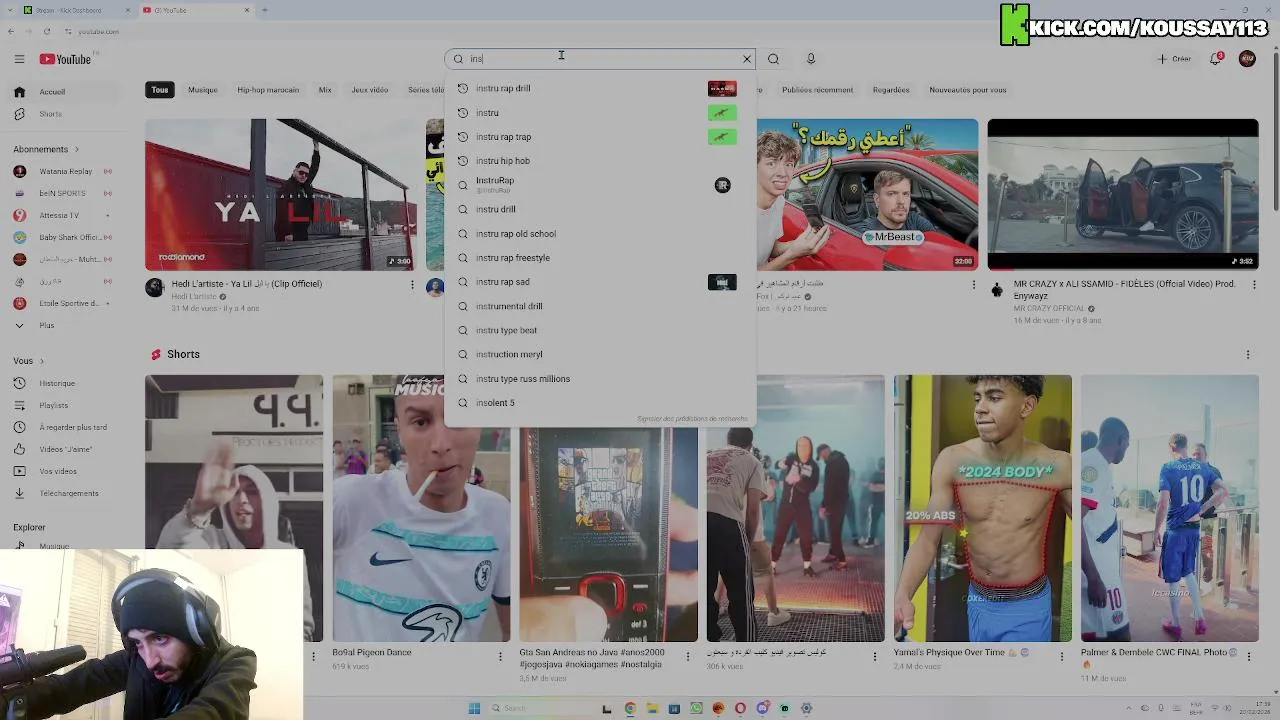Open options for Bo9al Pigeon Dance short

click(501, 656)
